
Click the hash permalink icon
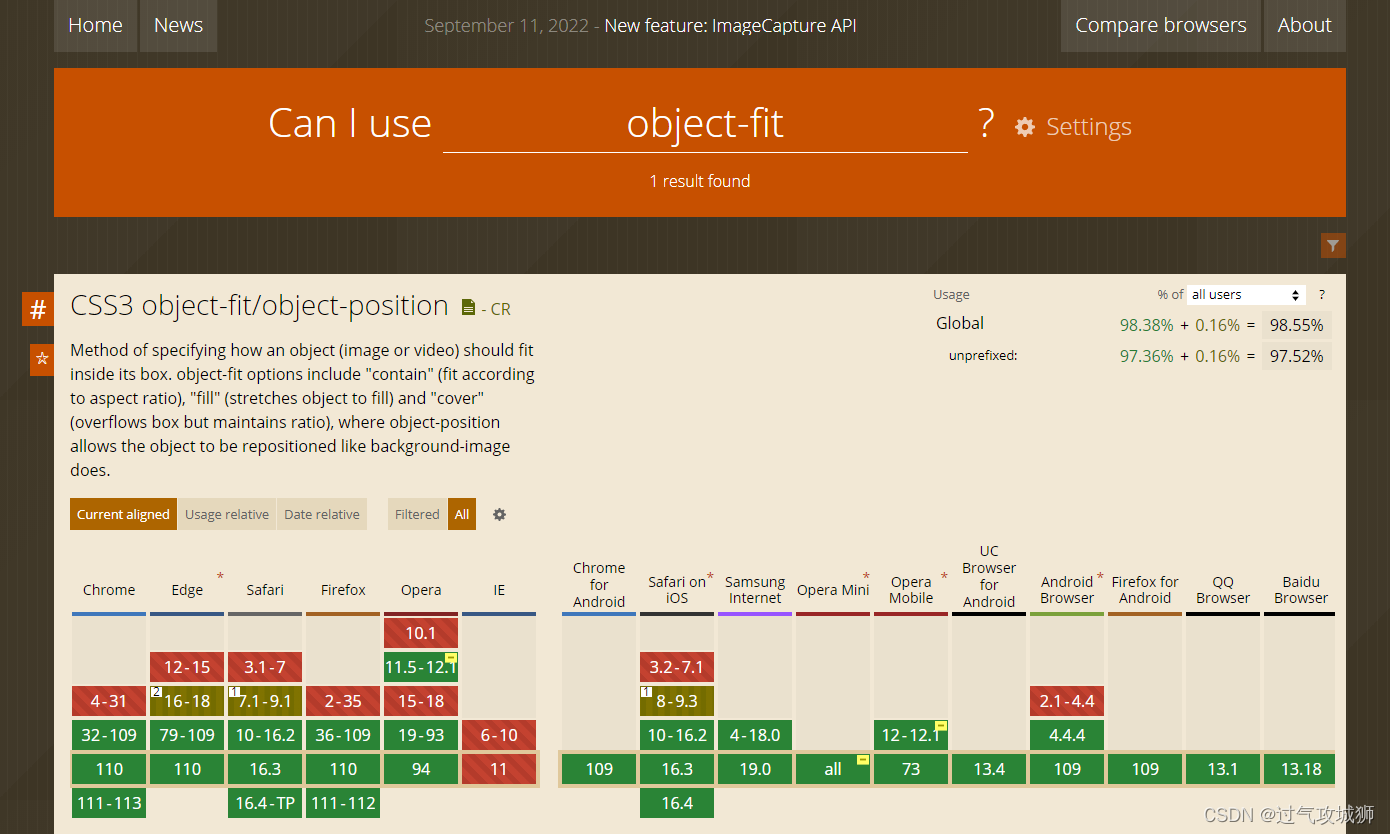point(38,309)
